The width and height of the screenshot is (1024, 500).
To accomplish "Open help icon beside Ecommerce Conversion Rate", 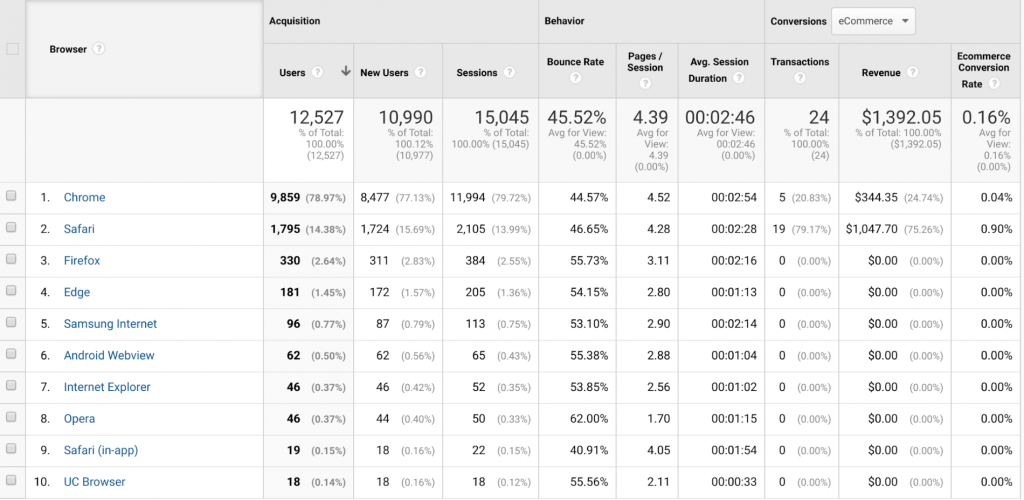I will click(x=994, y=84).
